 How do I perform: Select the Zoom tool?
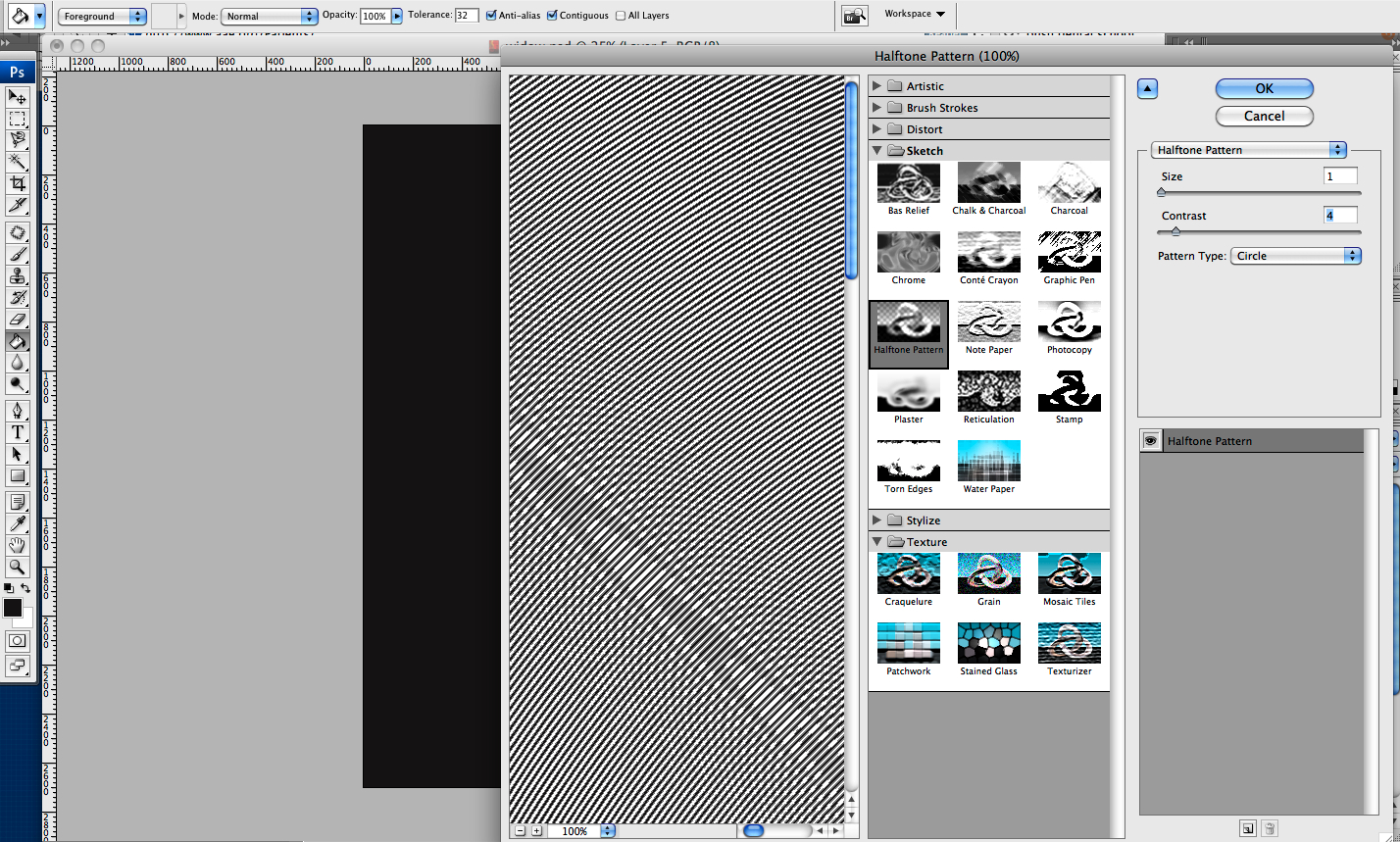click(x=18, y=567)
